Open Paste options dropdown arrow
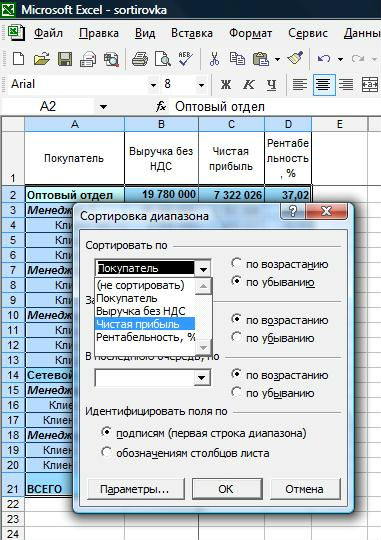The width and height of the screenshot is (381, 540). pyautogui.click(x=277, y=59)
